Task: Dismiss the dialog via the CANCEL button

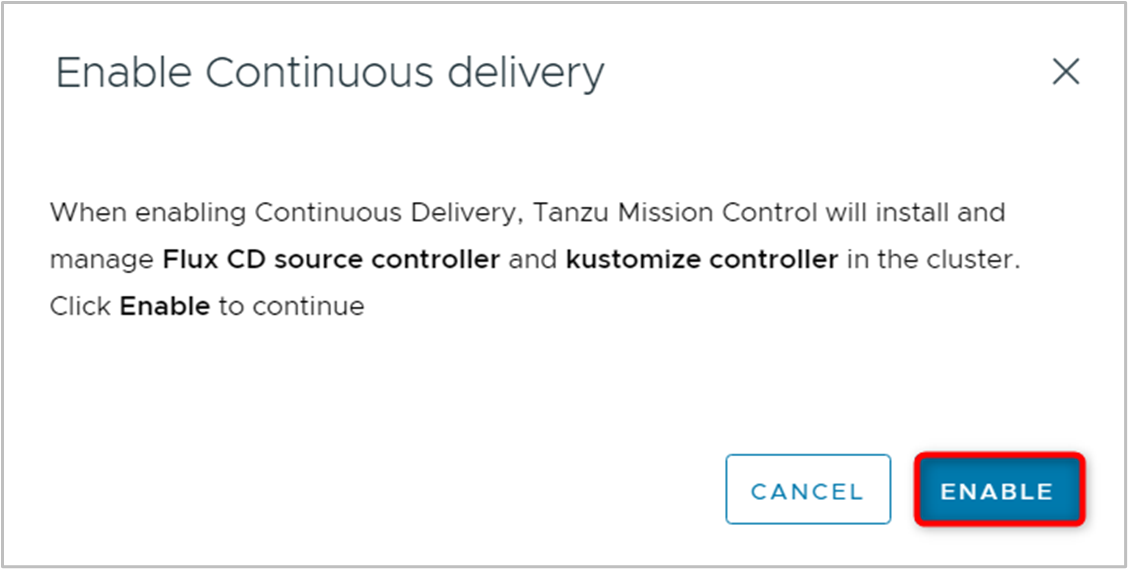Action: point(808,489)
